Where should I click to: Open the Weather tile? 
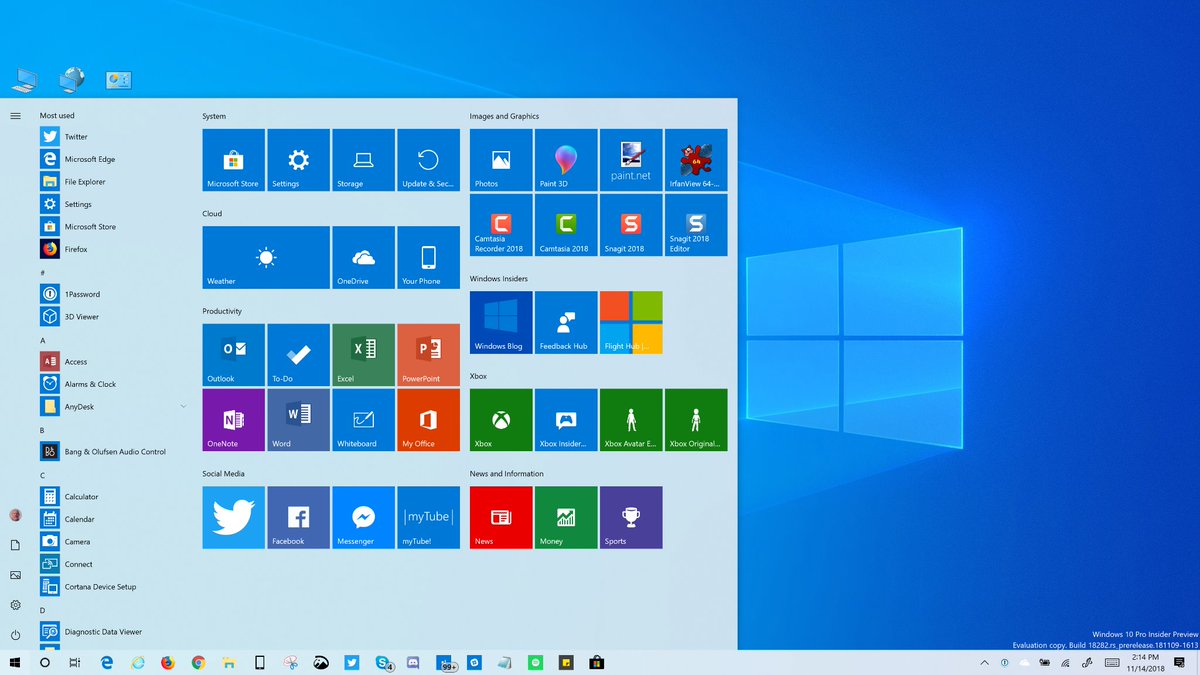[266, 257]
